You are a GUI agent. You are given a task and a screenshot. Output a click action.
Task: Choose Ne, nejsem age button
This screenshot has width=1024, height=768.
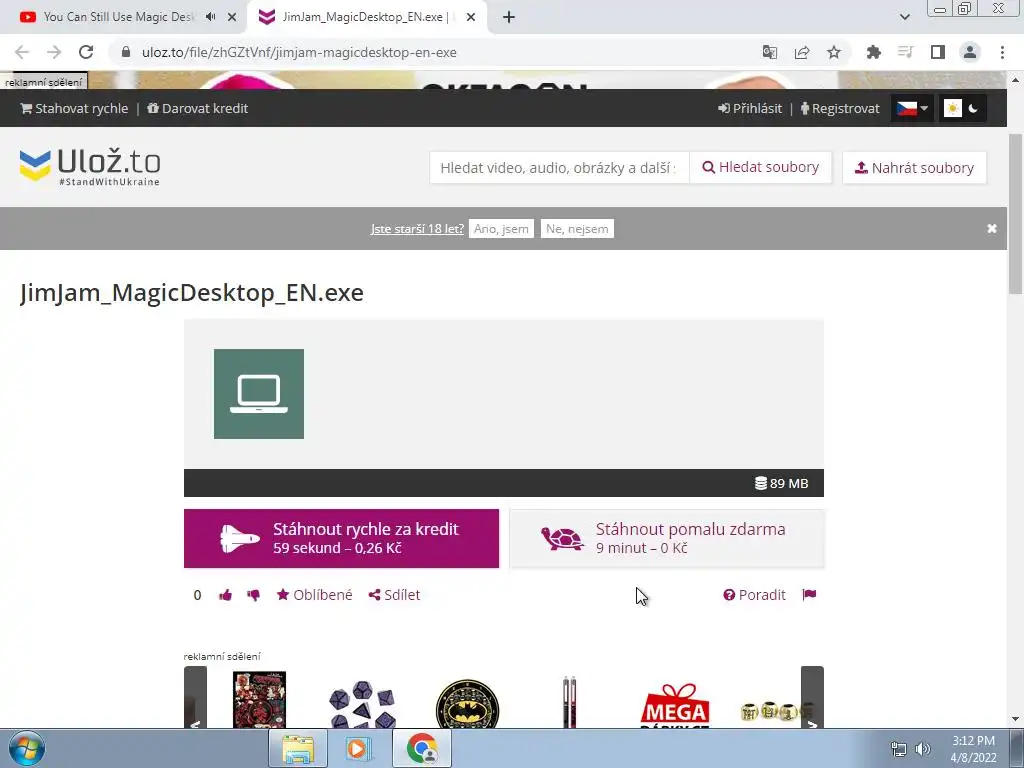tap(577, 229)
